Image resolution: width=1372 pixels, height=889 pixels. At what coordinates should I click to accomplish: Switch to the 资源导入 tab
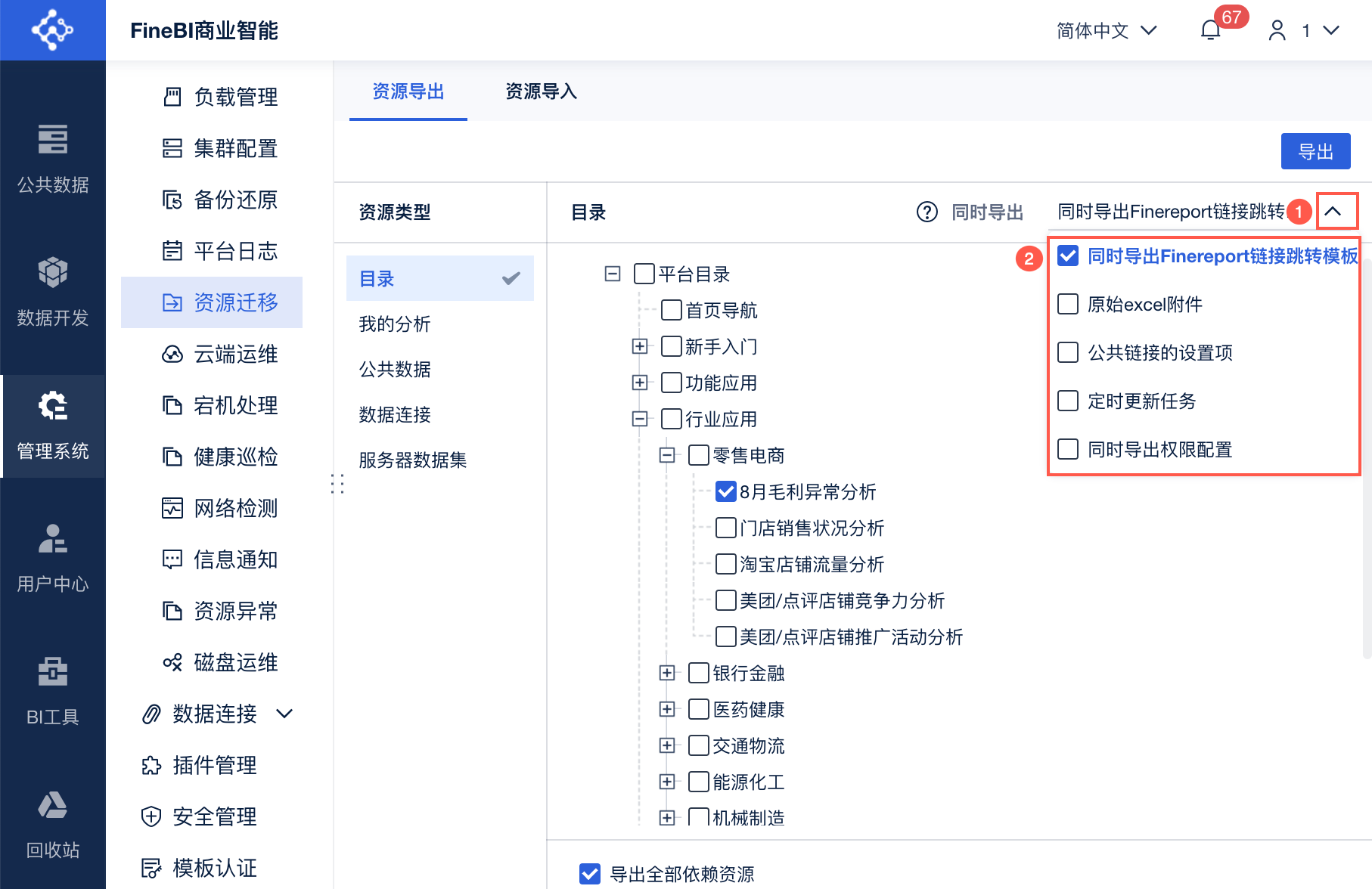[x=542, y=91]
